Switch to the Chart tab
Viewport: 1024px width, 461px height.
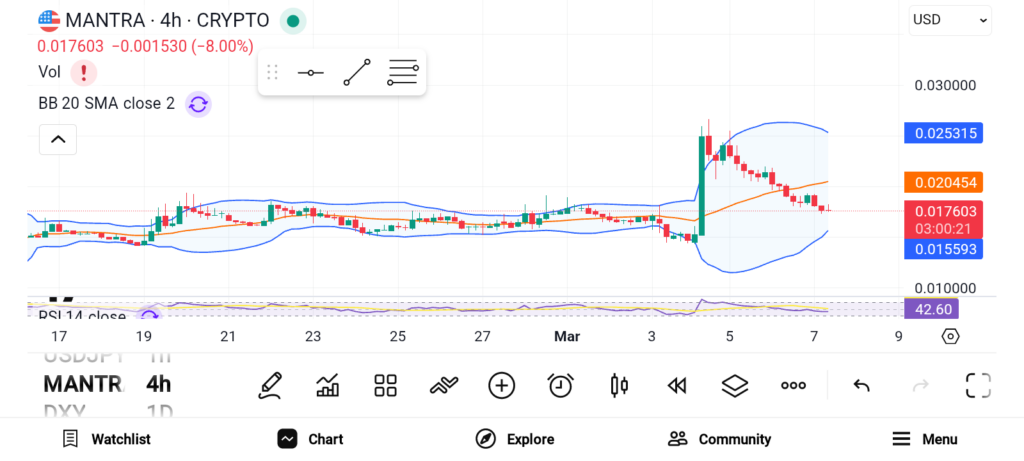click(310, 439)
